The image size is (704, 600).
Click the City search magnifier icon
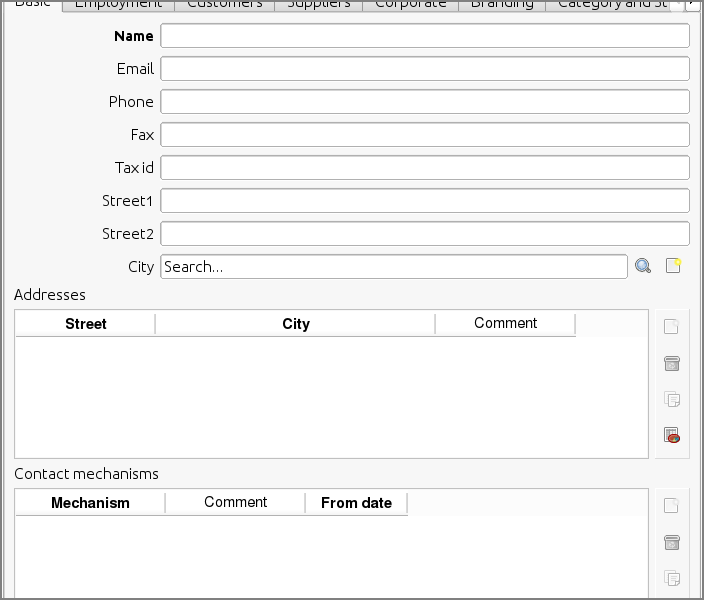[x=643, y=266]
